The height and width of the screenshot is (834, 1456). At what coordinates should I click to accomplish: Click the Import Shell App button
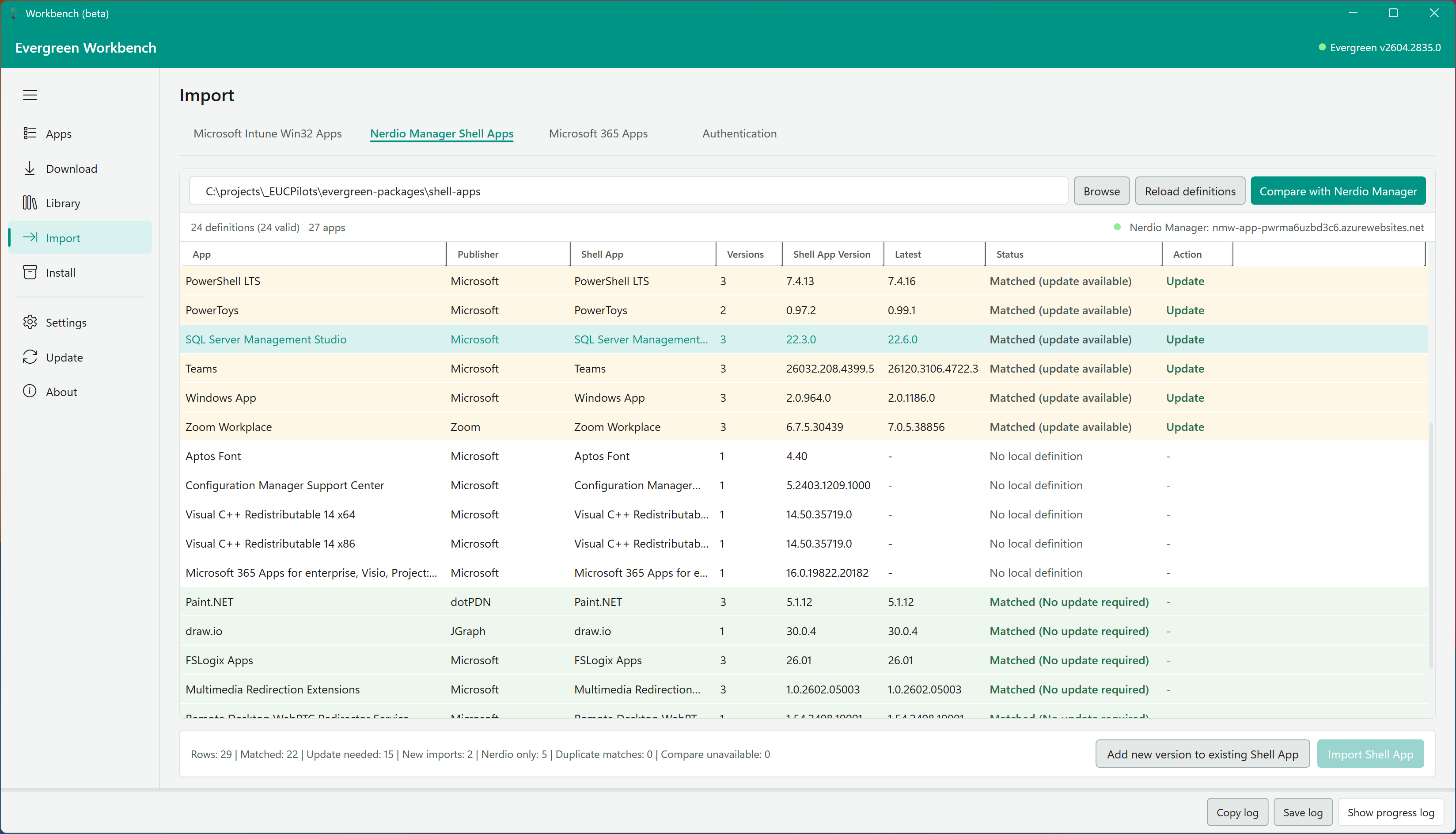[1370, 754]
